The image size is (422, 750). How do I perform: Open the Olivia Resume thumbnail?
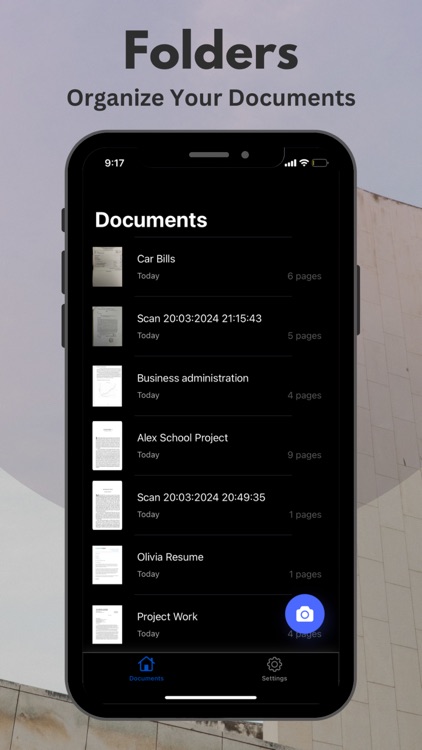pyautogui.click(x=107, y=565)
